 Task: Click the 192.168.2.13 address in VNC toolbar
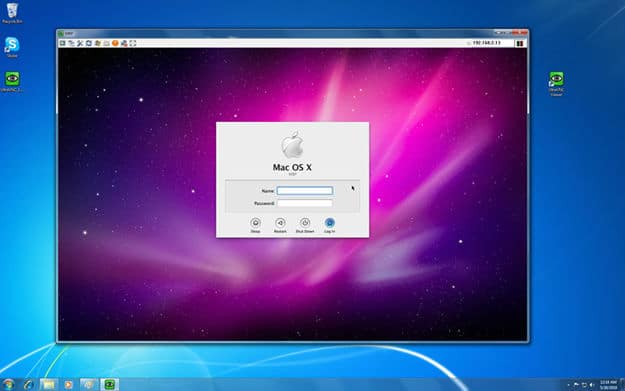click(486, 43)
